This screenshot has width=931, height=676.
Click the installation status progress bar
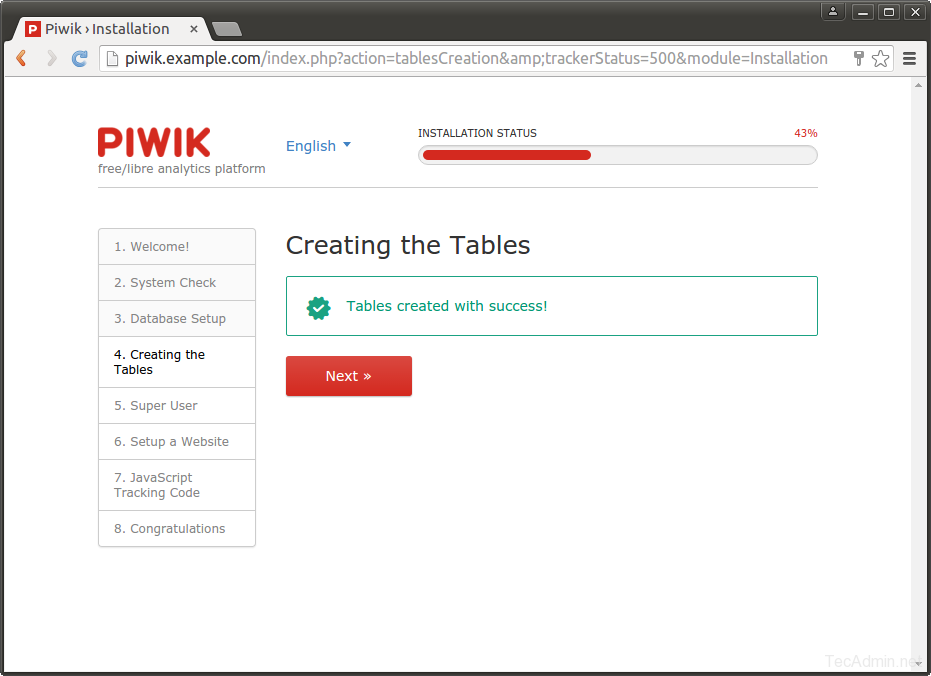(x=617, y=155)
